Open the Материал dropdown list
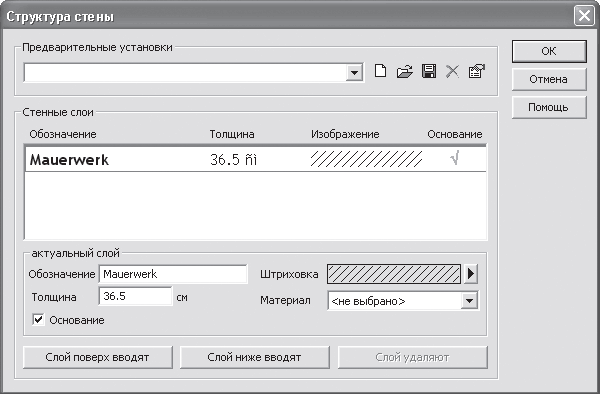Viewport: 600px width, 394px height. [469, 301]
